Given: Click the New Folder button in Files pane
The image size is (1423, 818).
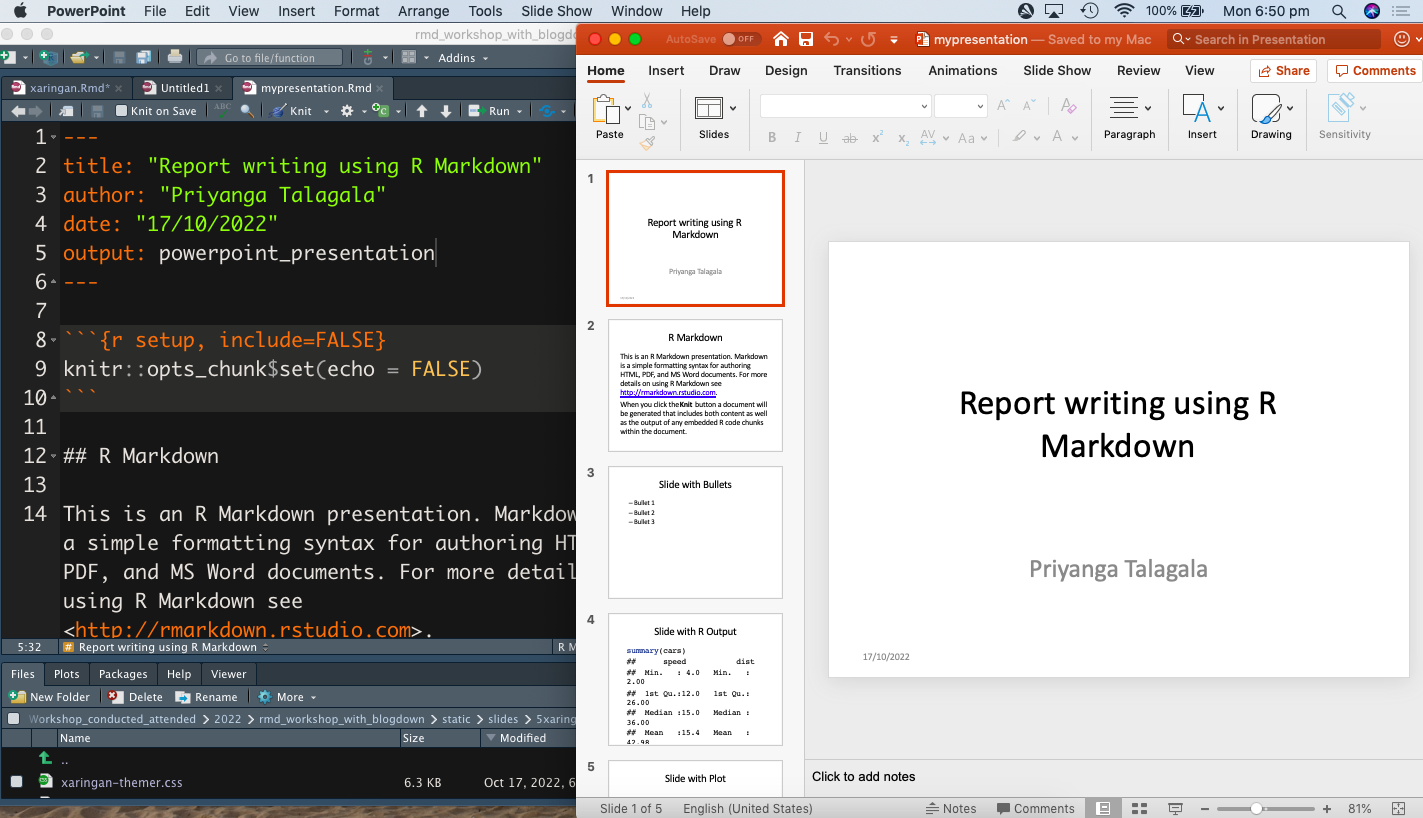Looking at the screenshot, I should click(50, 697).
